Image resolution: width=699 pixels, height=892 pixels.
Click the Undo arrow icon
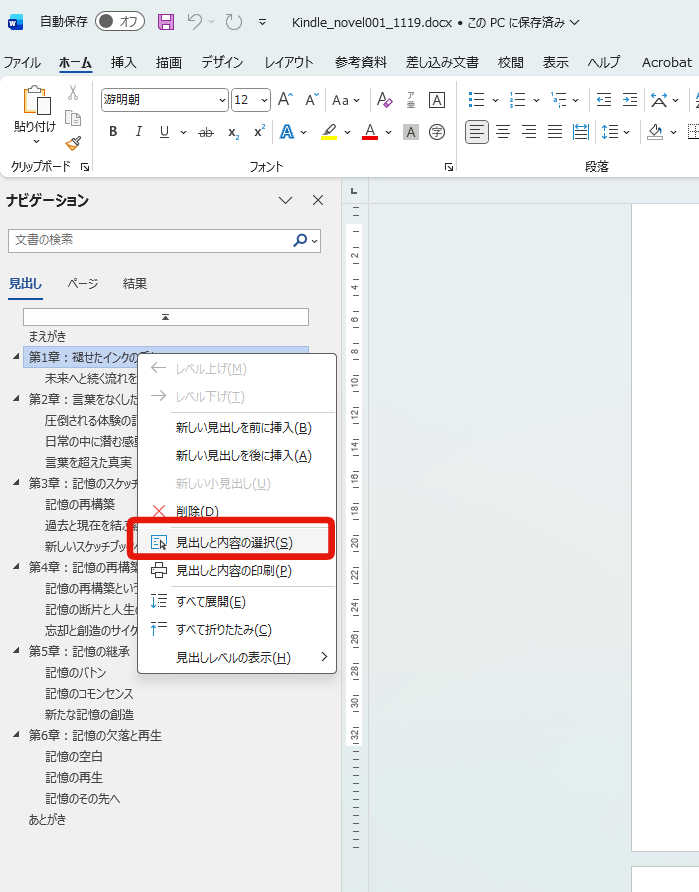(x=195, y=22)
